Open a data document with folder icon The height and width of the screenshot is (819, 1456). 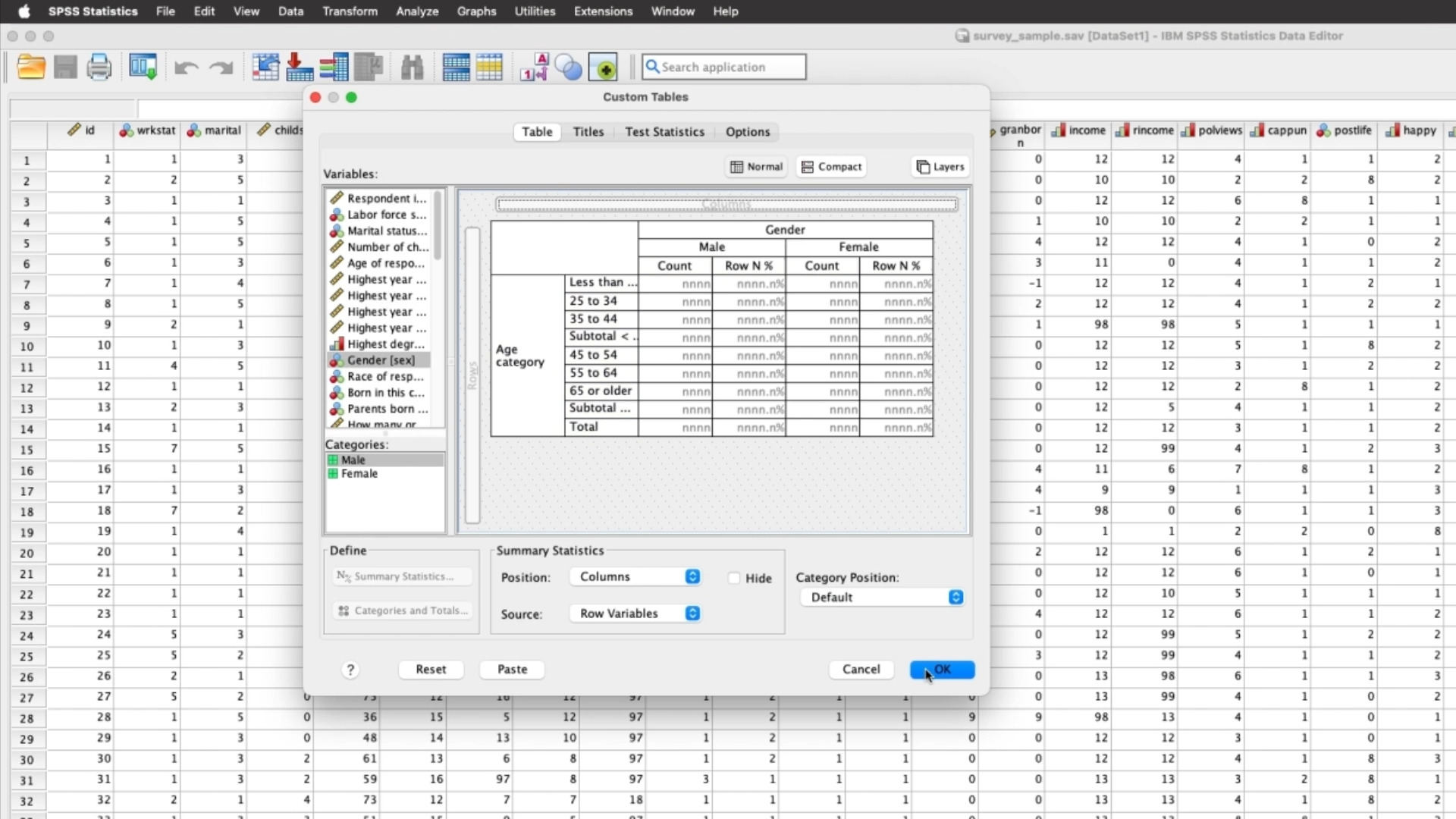tap(31, 67)
